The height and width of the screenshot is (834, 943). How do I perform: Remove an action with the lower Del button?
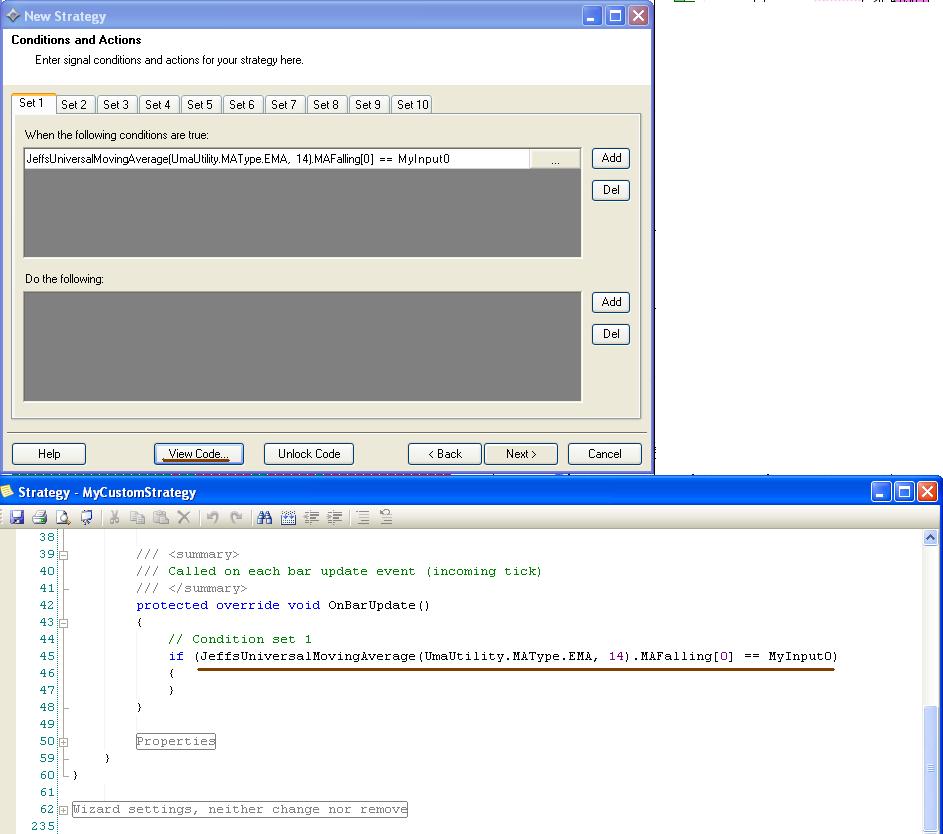(x=611, y=334)
